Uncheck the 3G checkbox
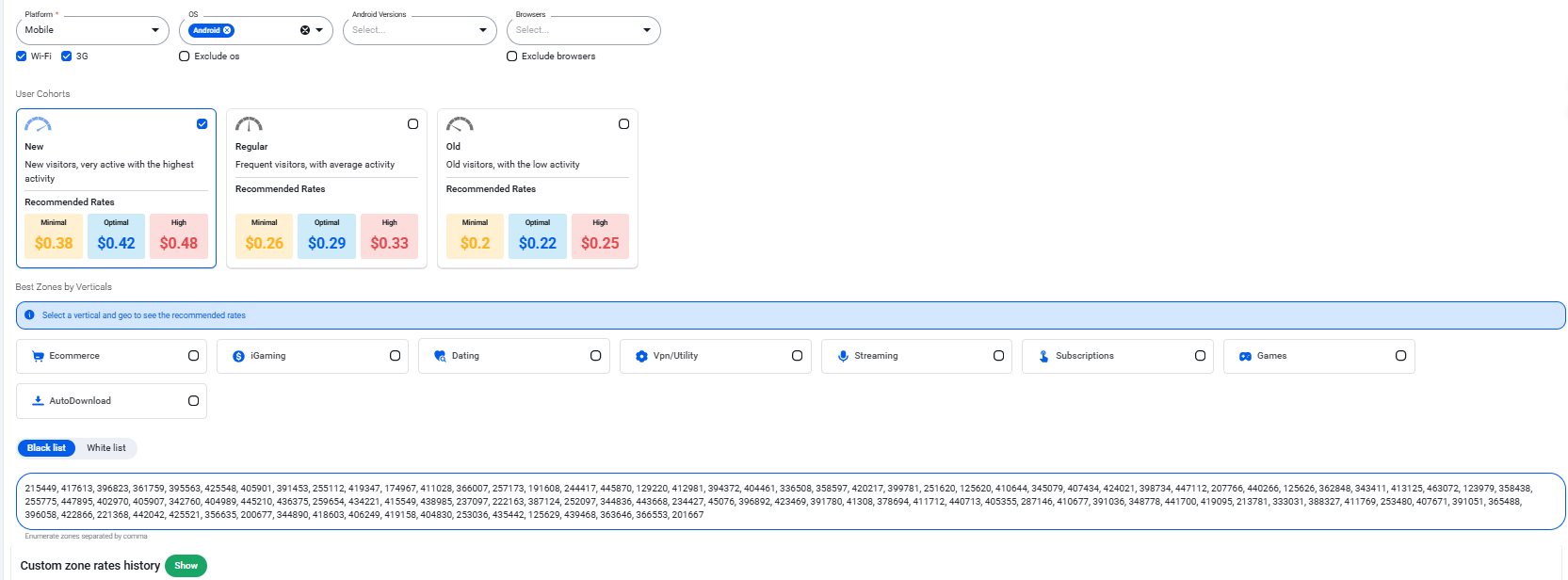Screen dimensions: 1568x580 tap(66, 56)
